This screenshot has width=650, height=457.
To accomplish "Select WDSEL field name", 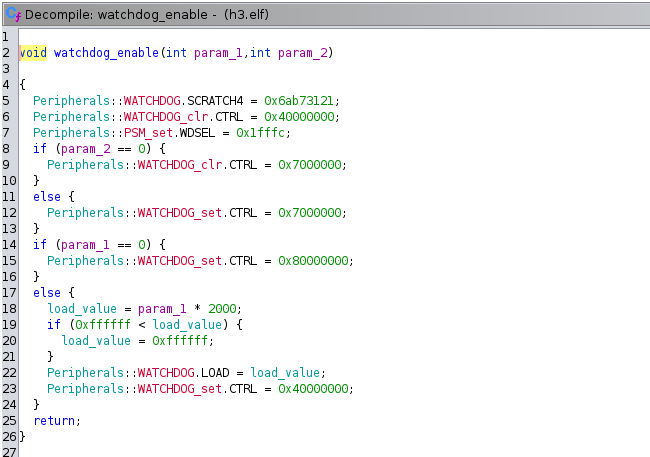I will (197, 133).
